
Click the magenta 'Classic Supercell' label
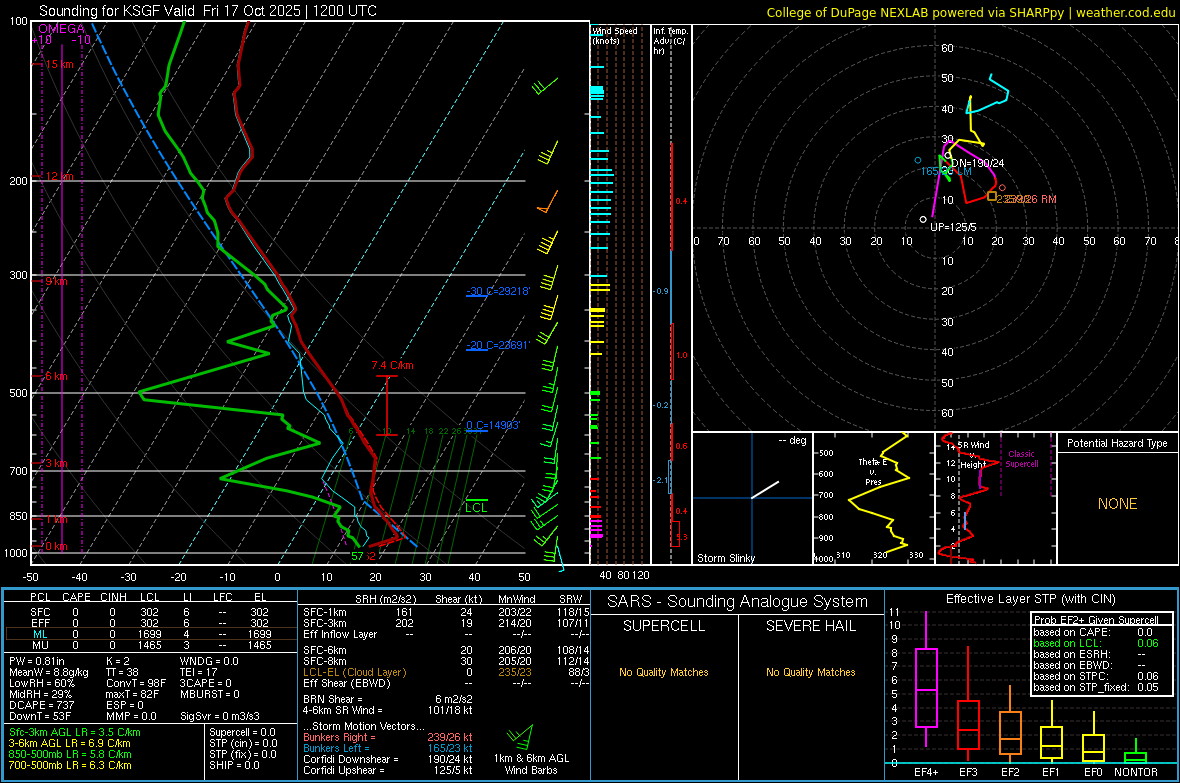[x=1022, y=459]
